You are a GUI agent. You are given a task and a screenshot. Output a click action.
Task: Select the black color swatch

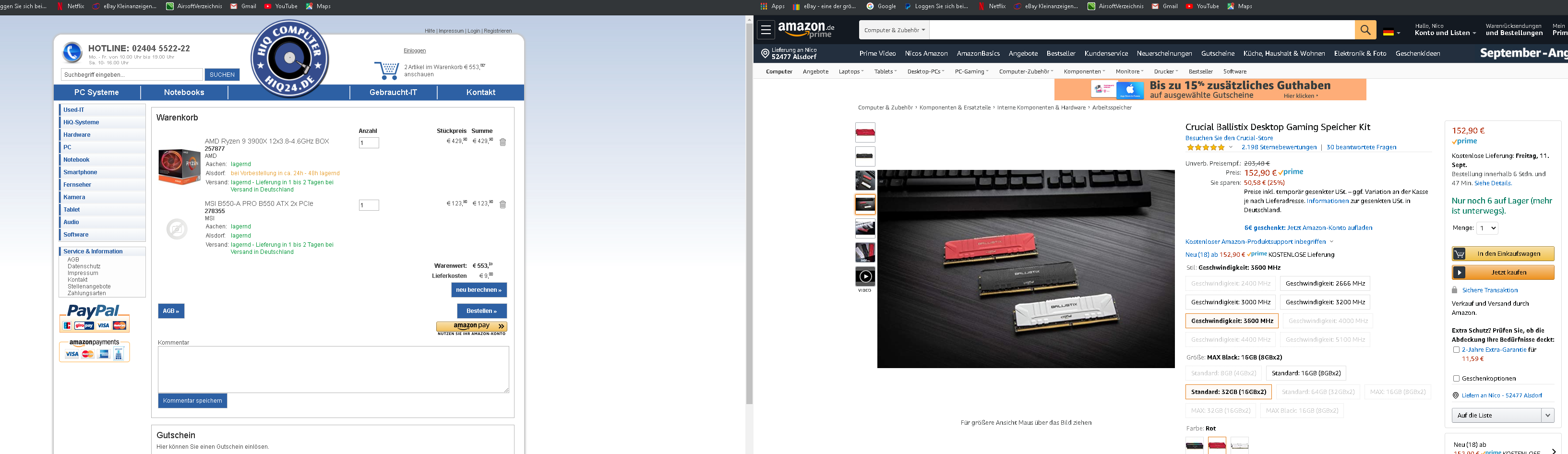point(1194,446)
